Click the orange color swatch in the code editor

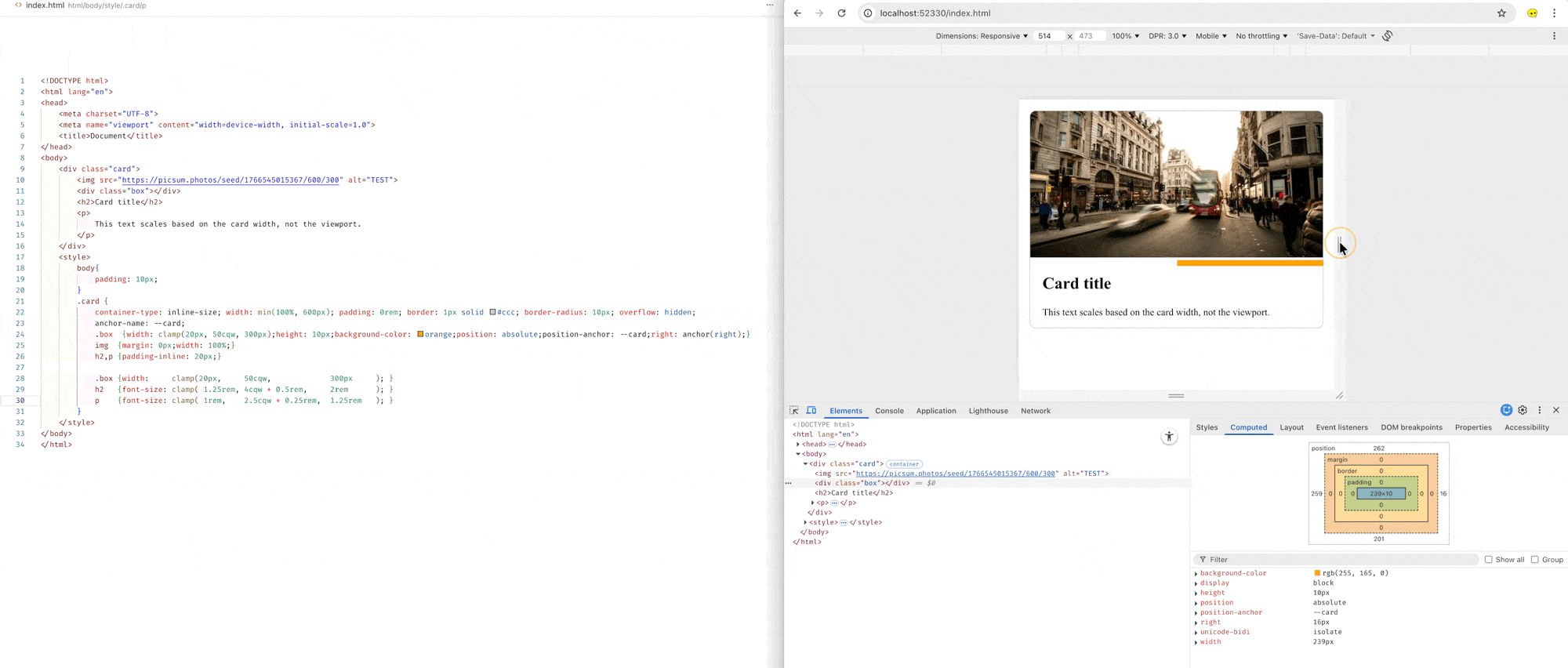point(420,334)
